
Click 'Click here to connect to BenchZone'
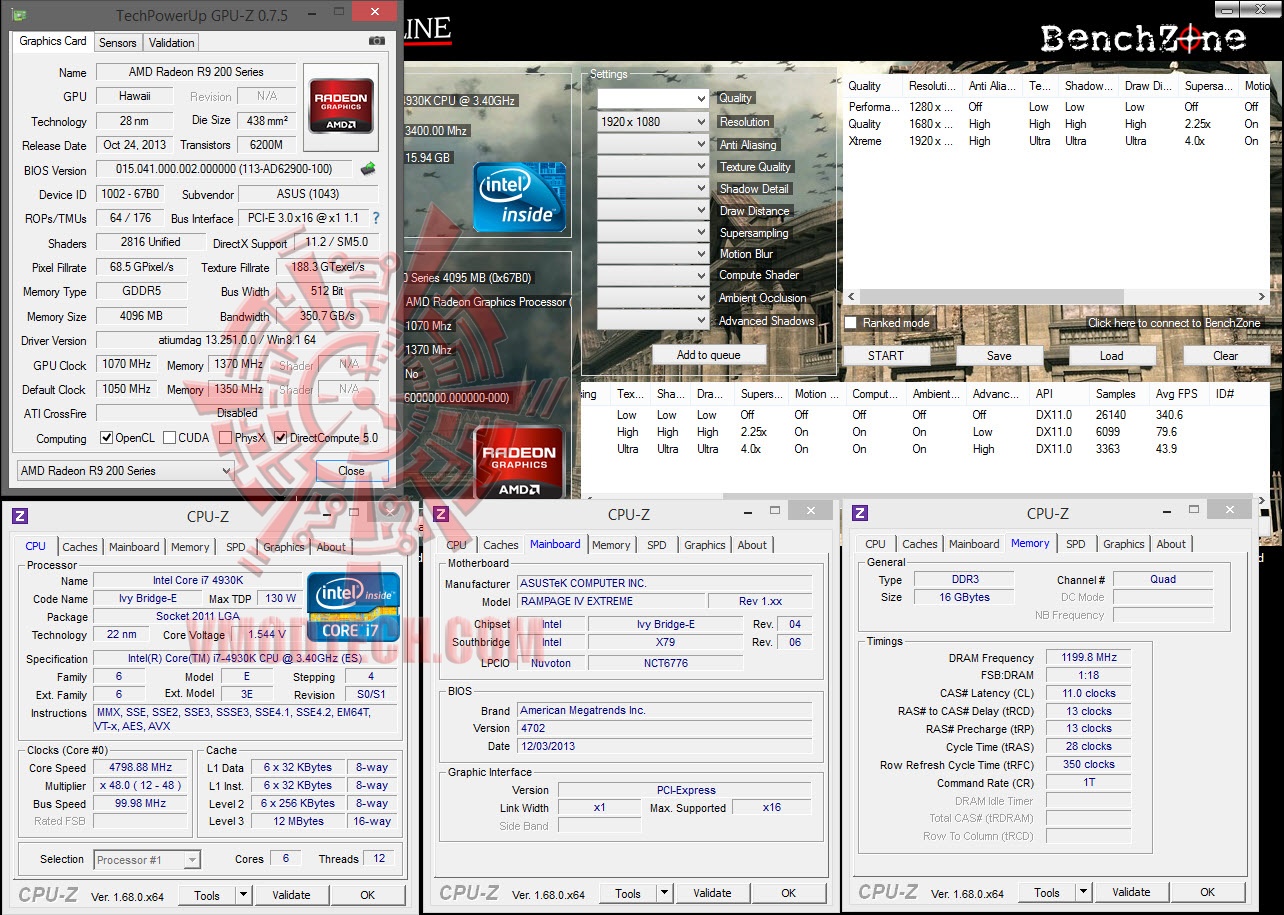click(x=1174, y=323)
